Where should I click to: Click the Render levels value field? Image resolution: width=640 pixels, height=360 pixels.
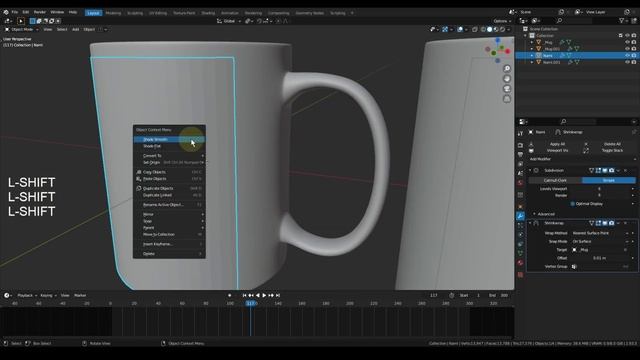point(600,196)
